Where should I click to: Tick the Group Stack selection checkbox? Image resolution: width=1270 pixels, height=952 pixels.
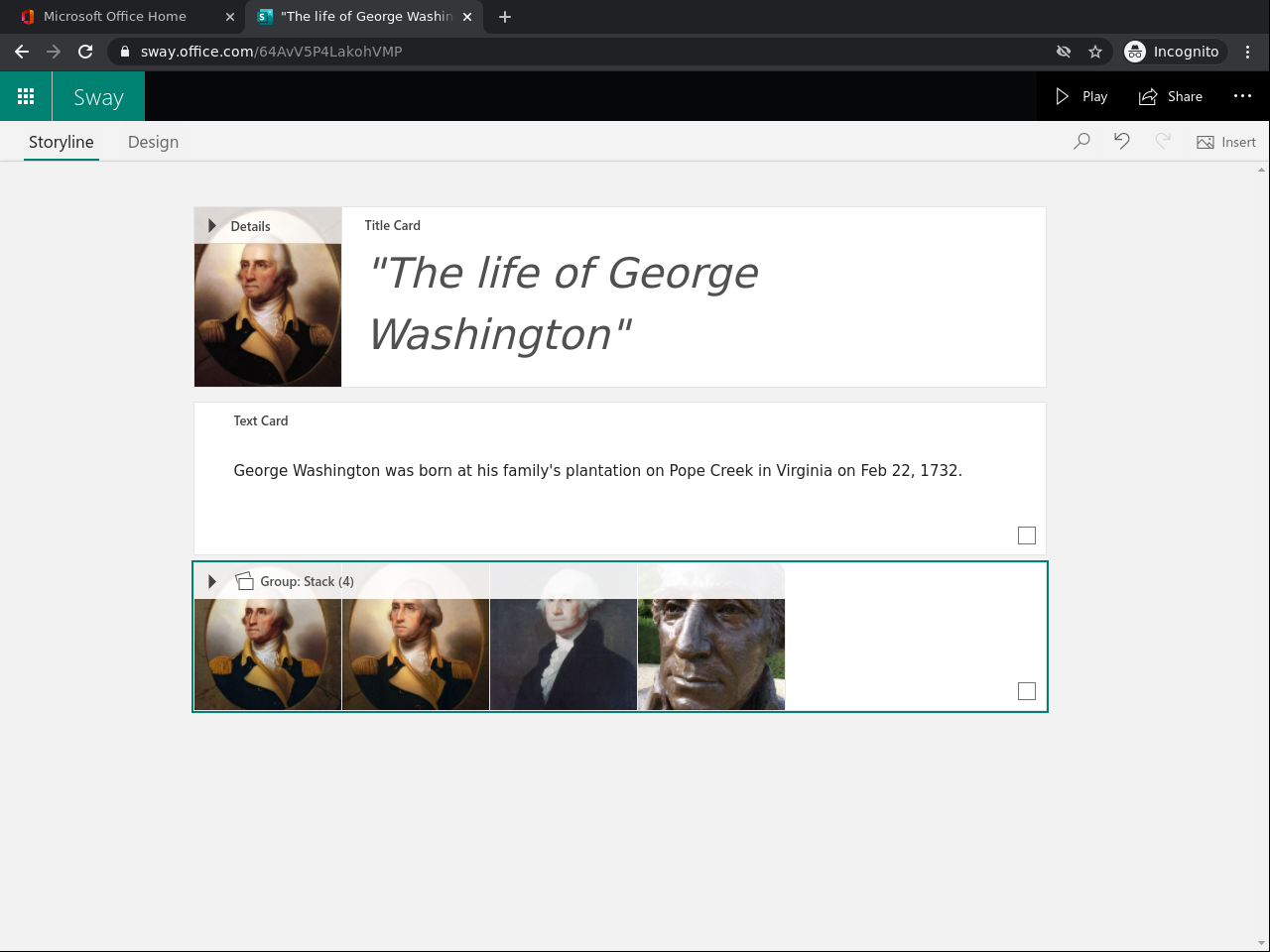(1027, 691)
